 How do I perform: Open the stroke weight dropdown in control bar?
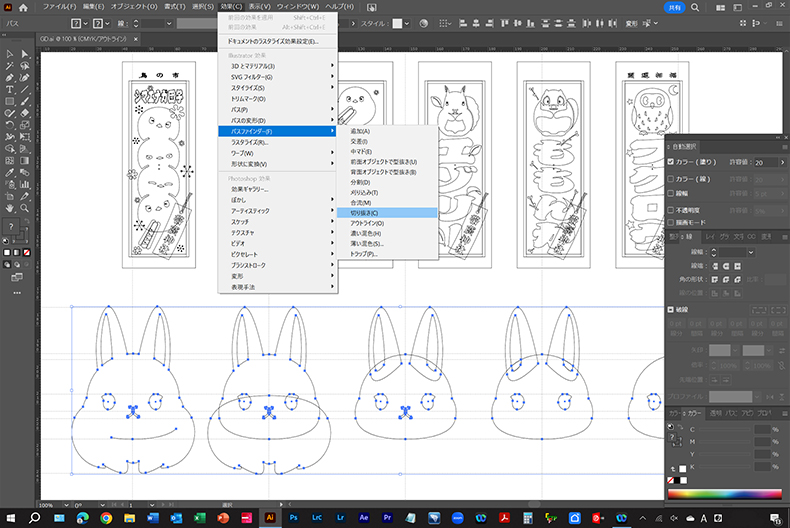pos(169,23)
